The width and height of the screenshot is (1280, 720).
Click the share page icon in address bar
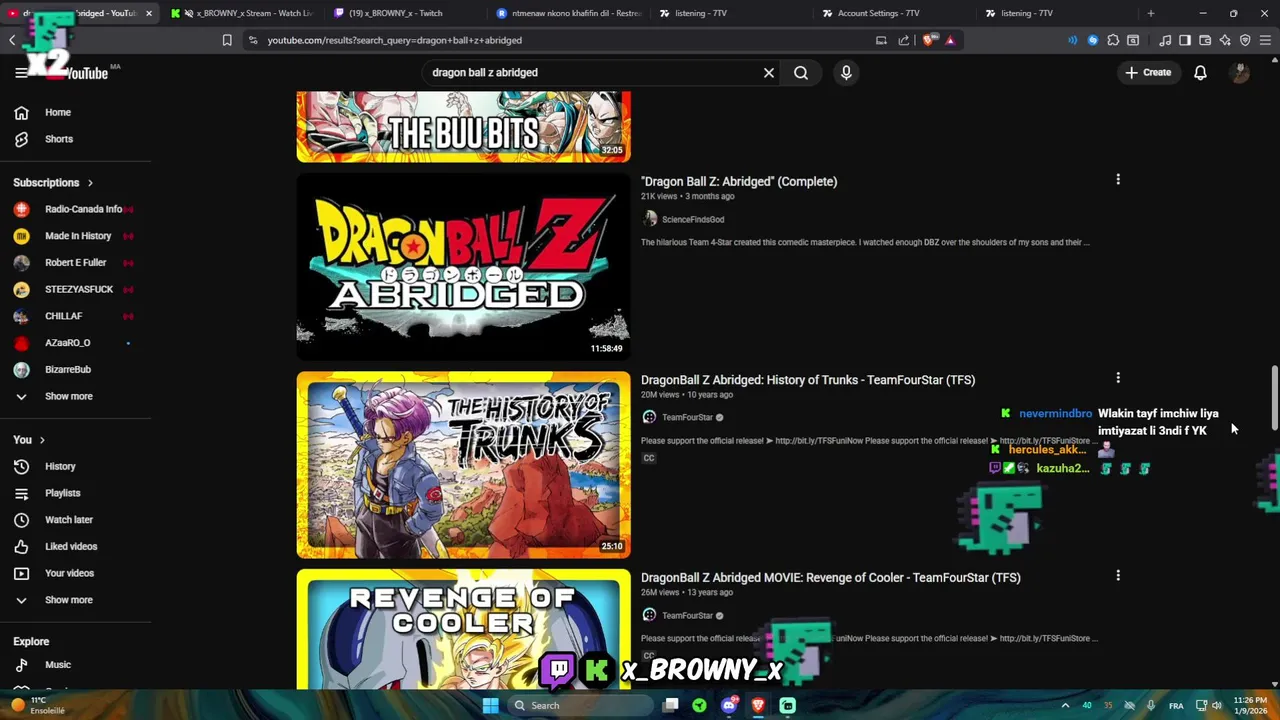pyautogui.click(x=904, y=40)
